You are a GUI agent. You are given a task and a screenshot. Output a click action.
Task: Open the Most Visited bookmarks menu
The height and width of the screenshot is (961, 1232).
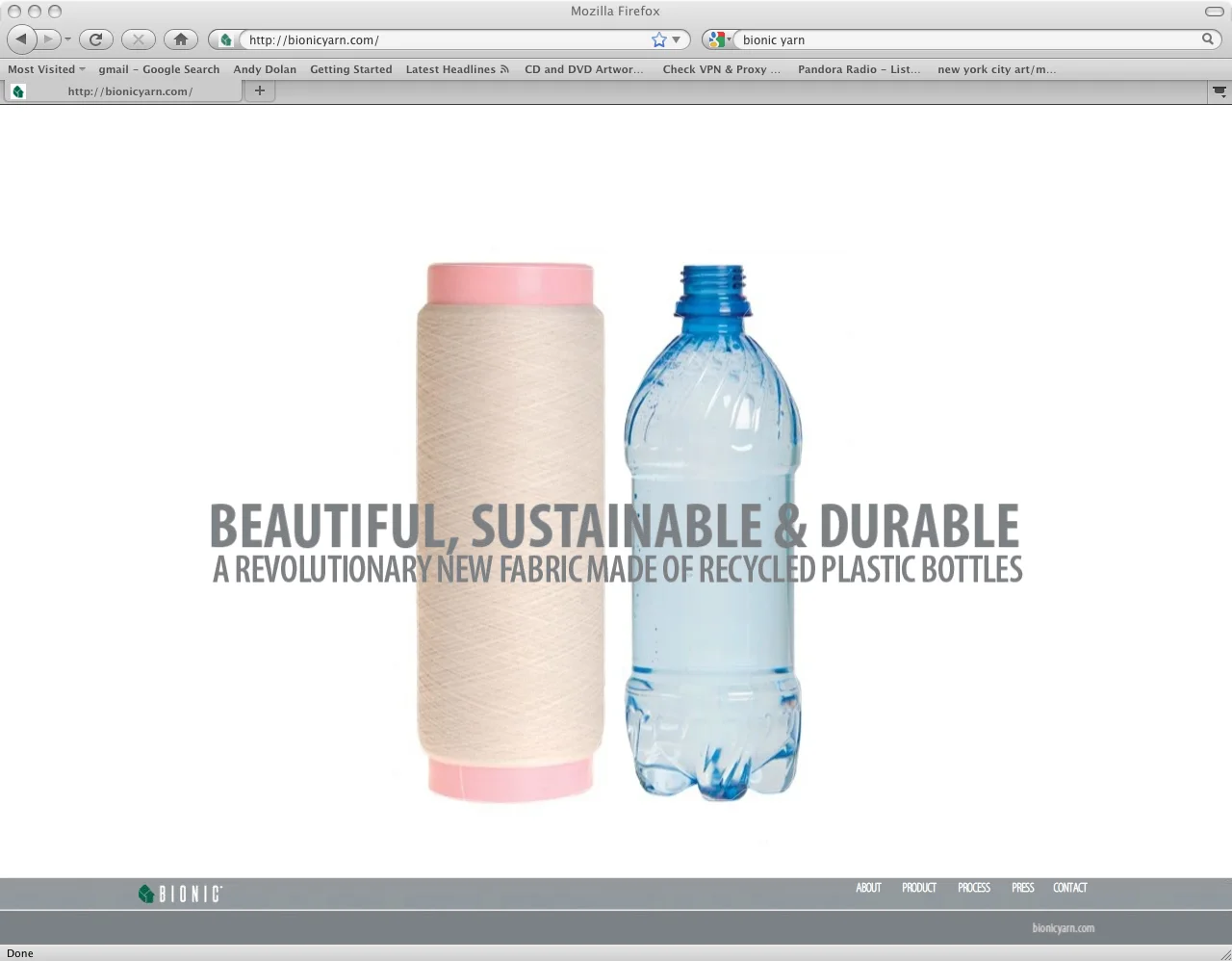pos(46,69)
